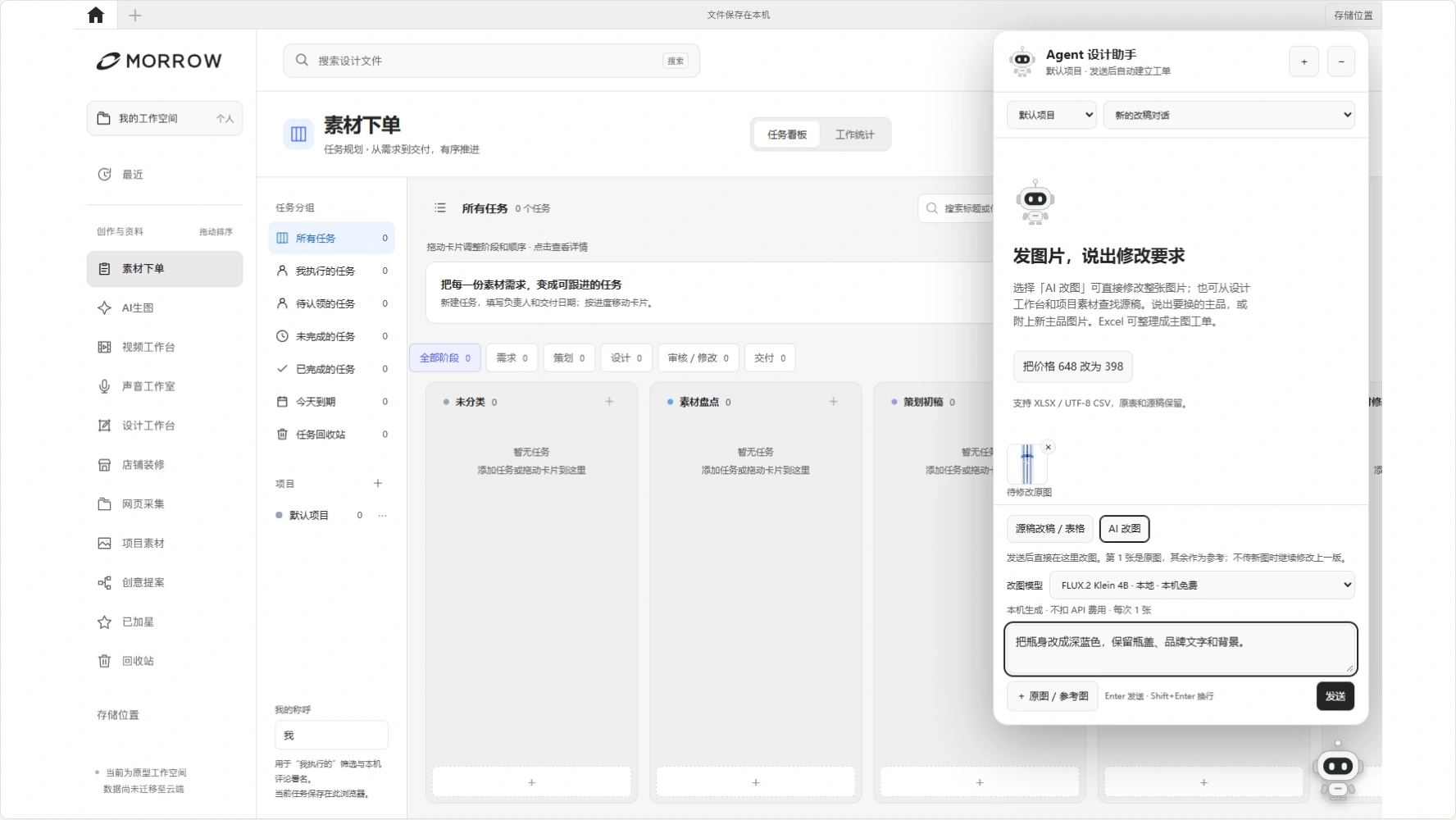Open AI生图 in the sidebar
Image resolution: width=1456 pixels, height=820 pixels.
pyautogui.click(x=165, y=308)
